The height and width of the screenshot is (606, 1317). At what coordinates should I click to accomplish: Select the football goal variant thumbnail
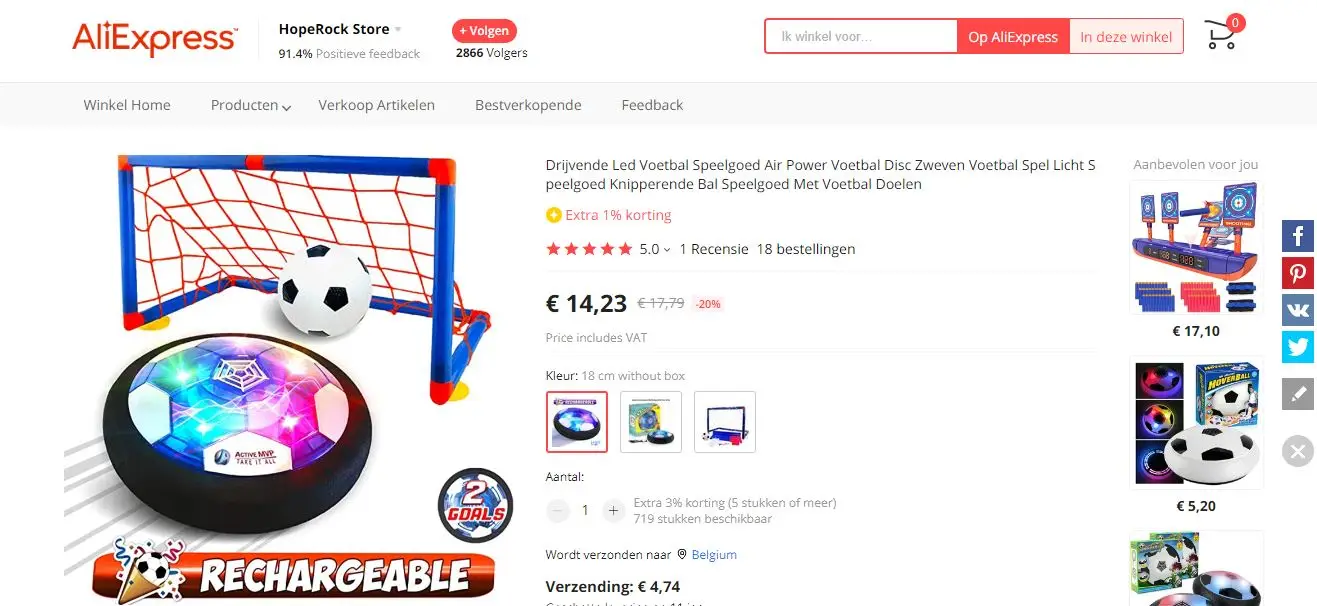tap(725, 422)
